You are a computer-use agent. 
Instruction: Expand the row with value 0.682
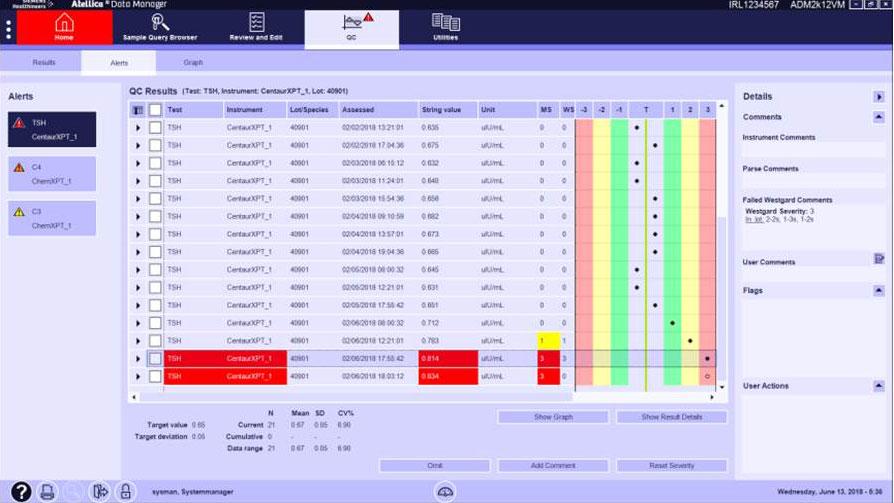[x=137, y=217]
